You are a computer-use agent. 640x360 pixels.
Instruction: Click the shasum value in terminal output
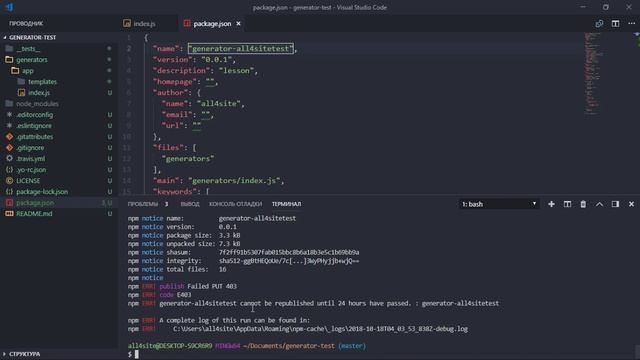click(x=289, y=253)
